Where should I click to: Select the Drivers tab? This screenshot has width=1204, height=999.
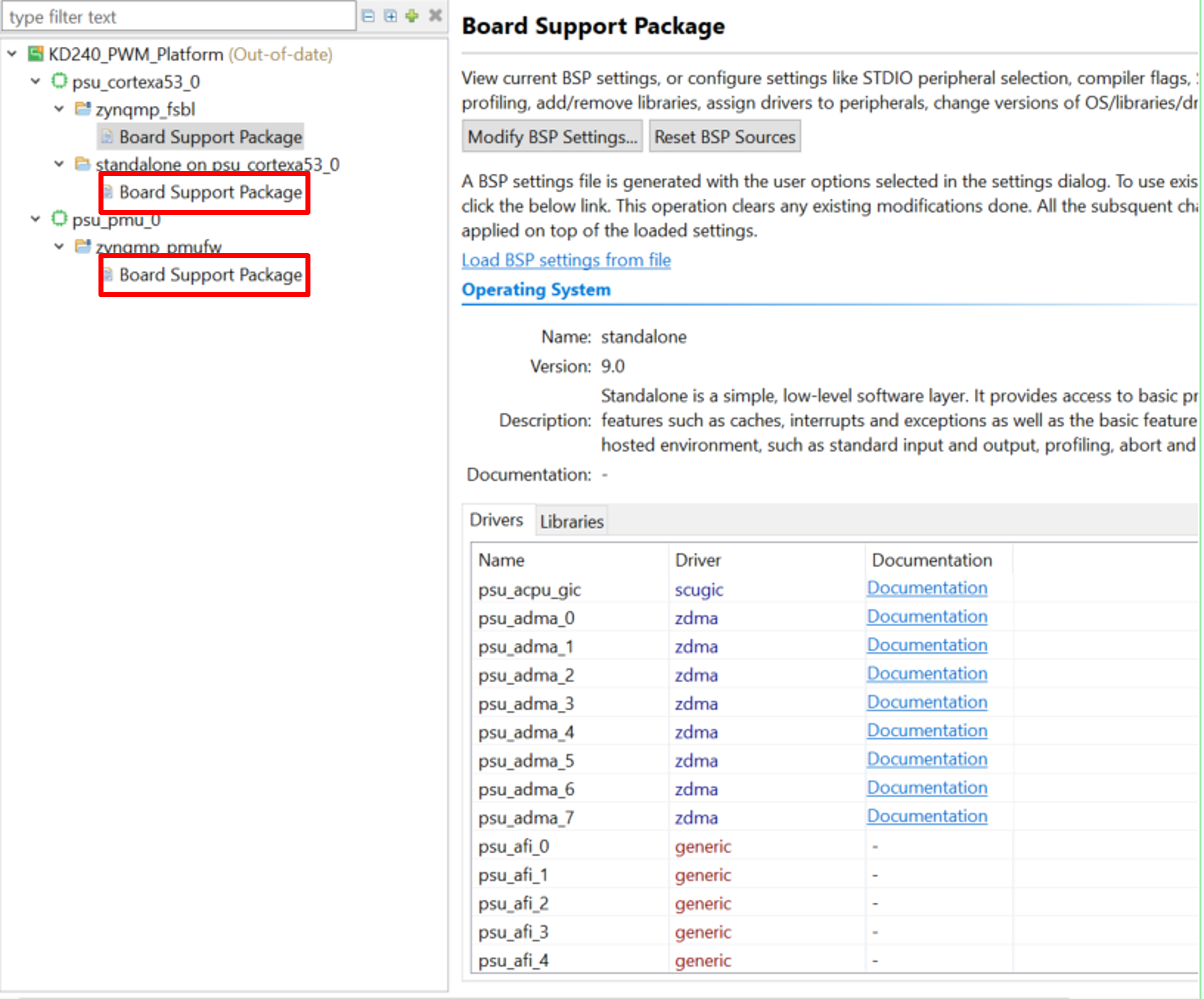coord(496,520)
